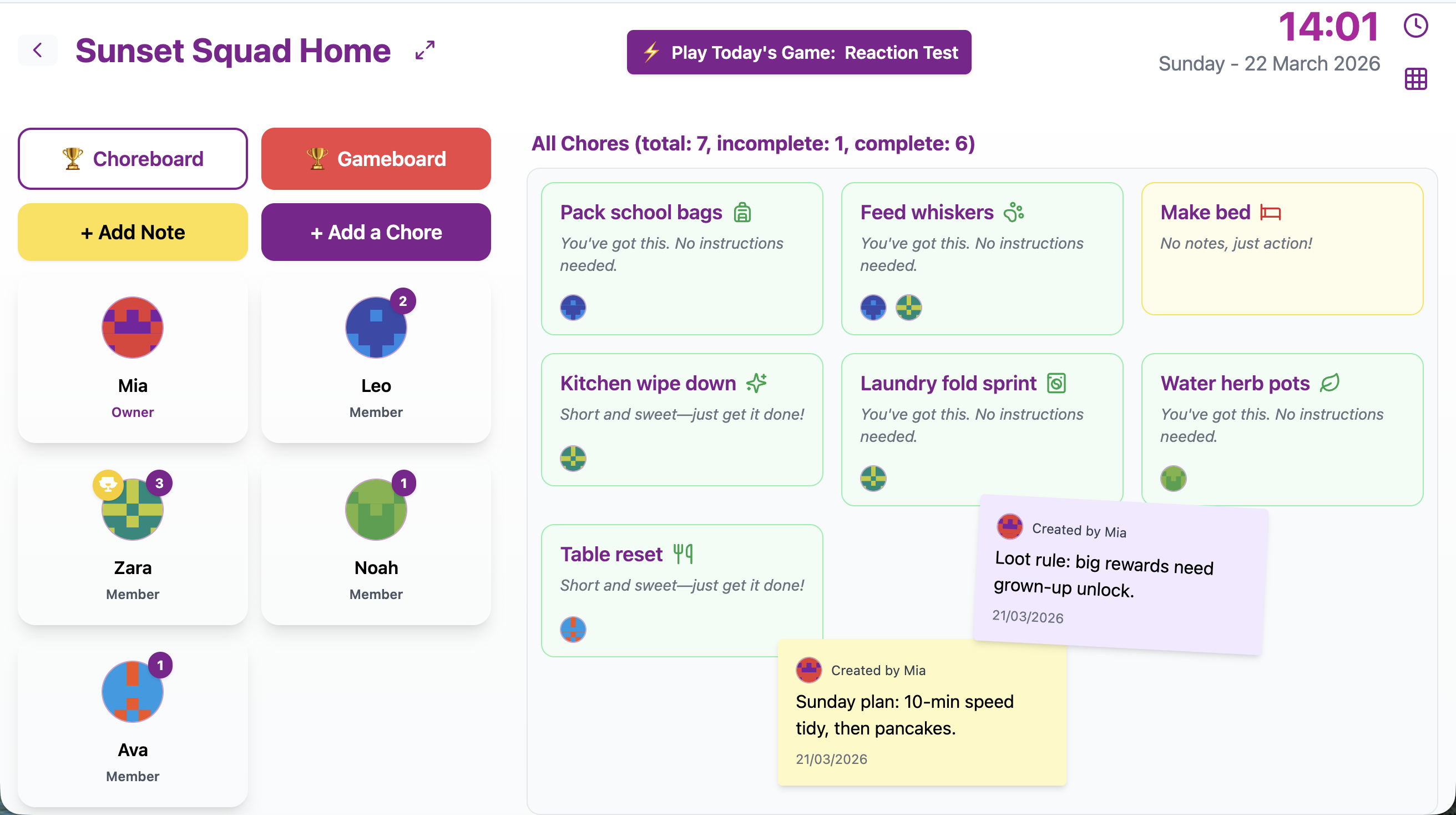This screenshot has width=1456, height=815.
Task: Click the cutlery icon on Table reset
Action: point(684,554)
